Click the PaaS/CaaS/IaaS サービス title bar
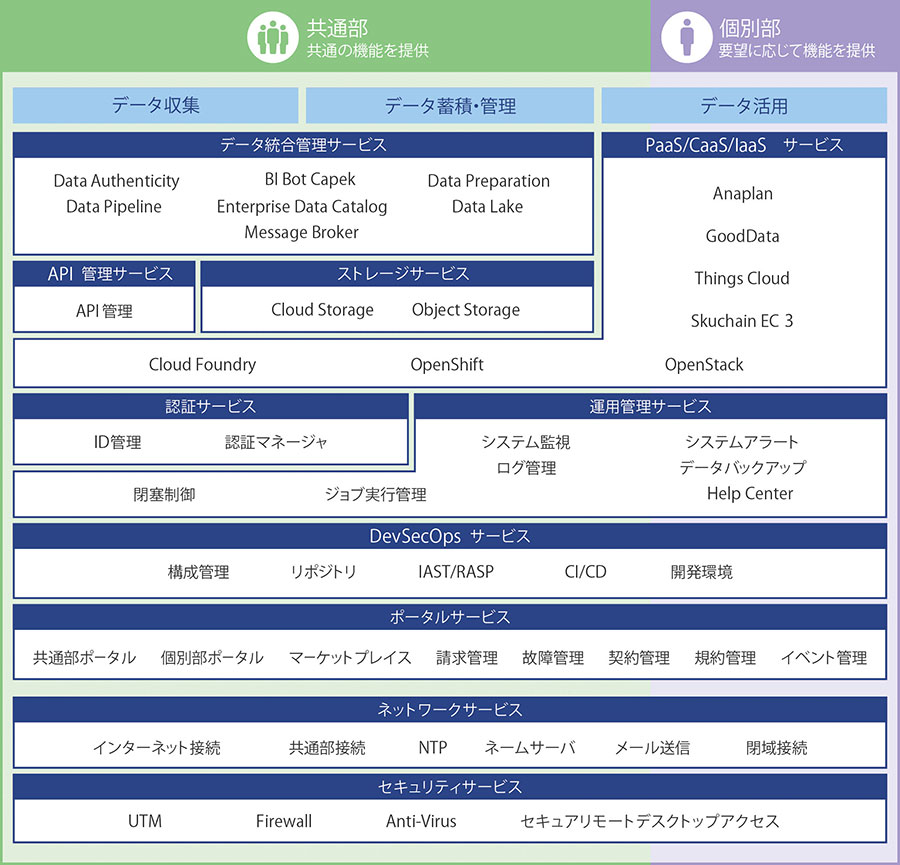This screenshot has width=900, height=865. (744, 145)
